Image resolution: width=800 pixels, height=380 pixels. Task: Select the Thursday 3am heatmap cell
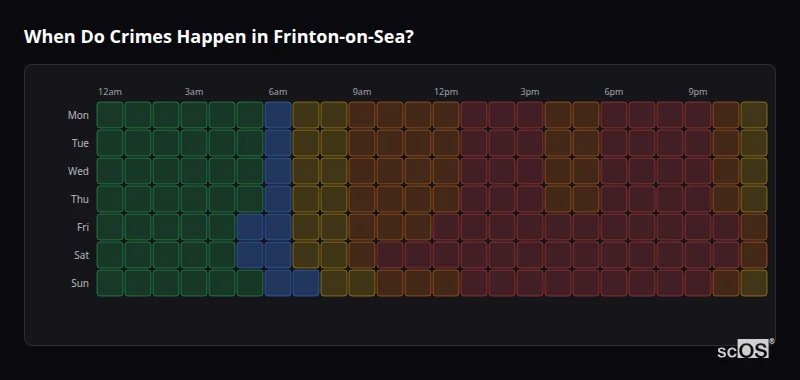(x=194, y=199)
